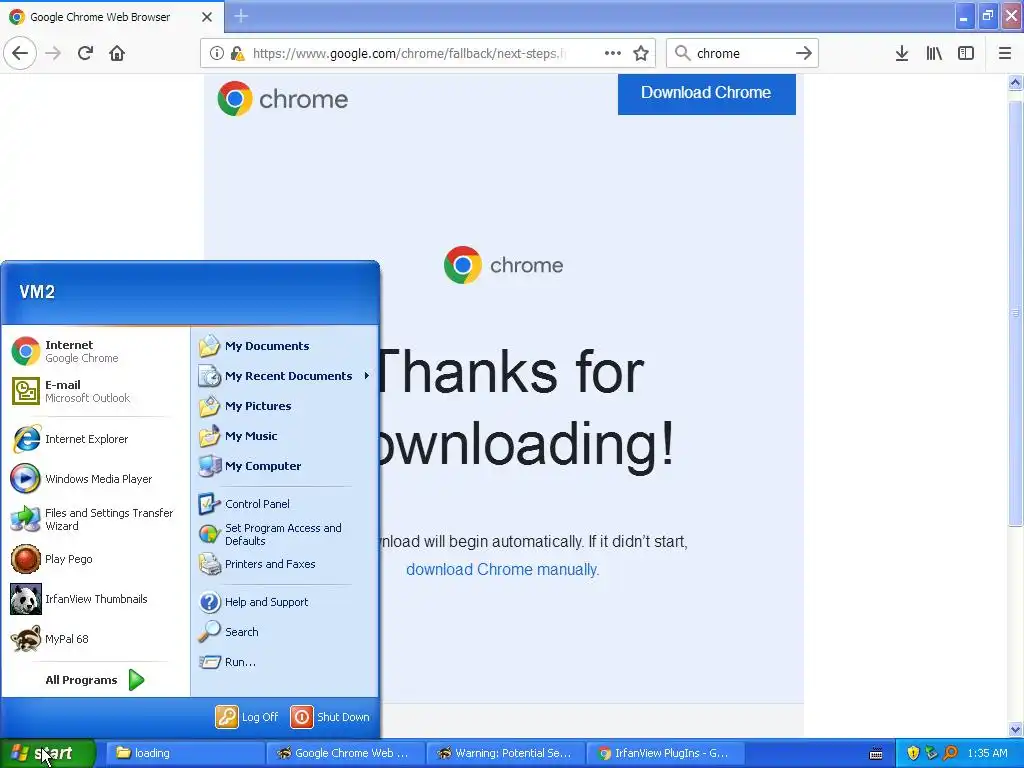
Task: Click the magnifier tray icon
Action: click(950, 753)
